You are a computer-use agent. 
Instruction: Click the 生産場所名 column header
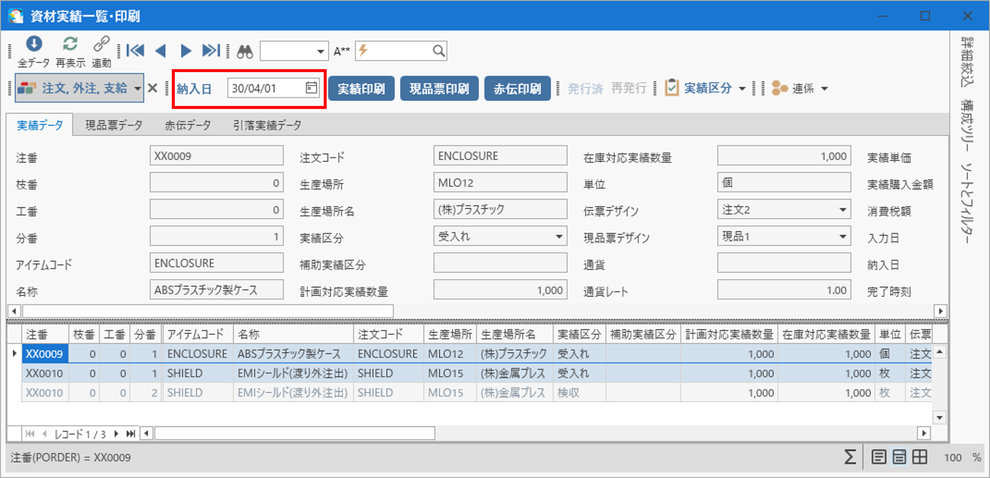coord(515,334)
